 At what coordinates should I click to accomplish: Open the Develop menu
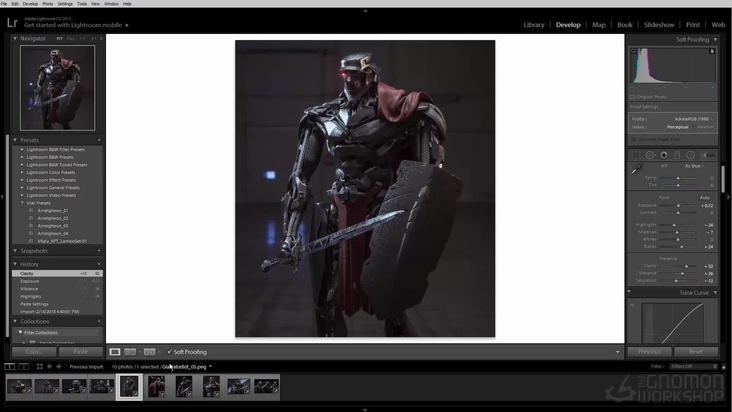click(30, 4)
